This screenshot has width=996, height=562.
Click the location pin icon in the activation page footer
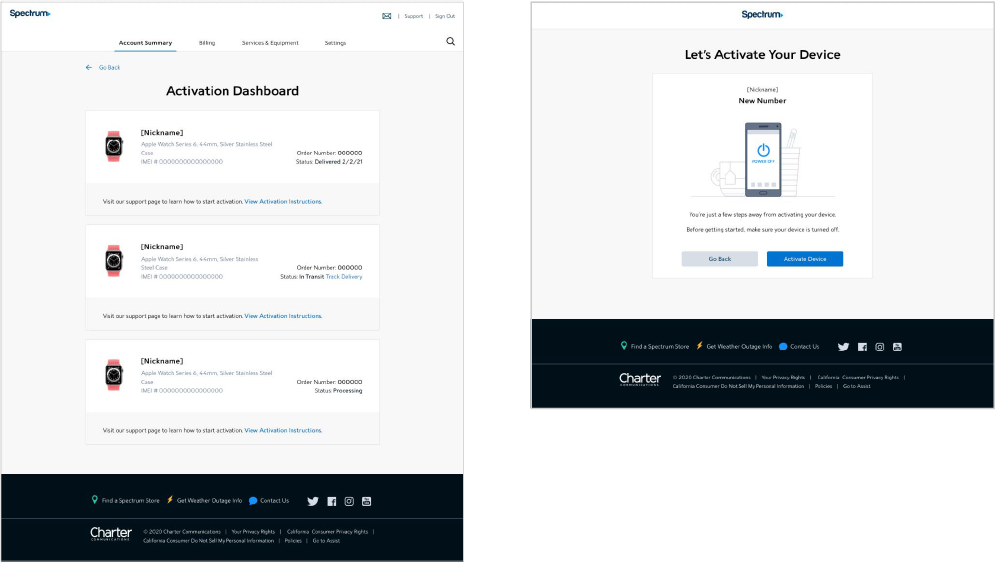coord(624,345)
